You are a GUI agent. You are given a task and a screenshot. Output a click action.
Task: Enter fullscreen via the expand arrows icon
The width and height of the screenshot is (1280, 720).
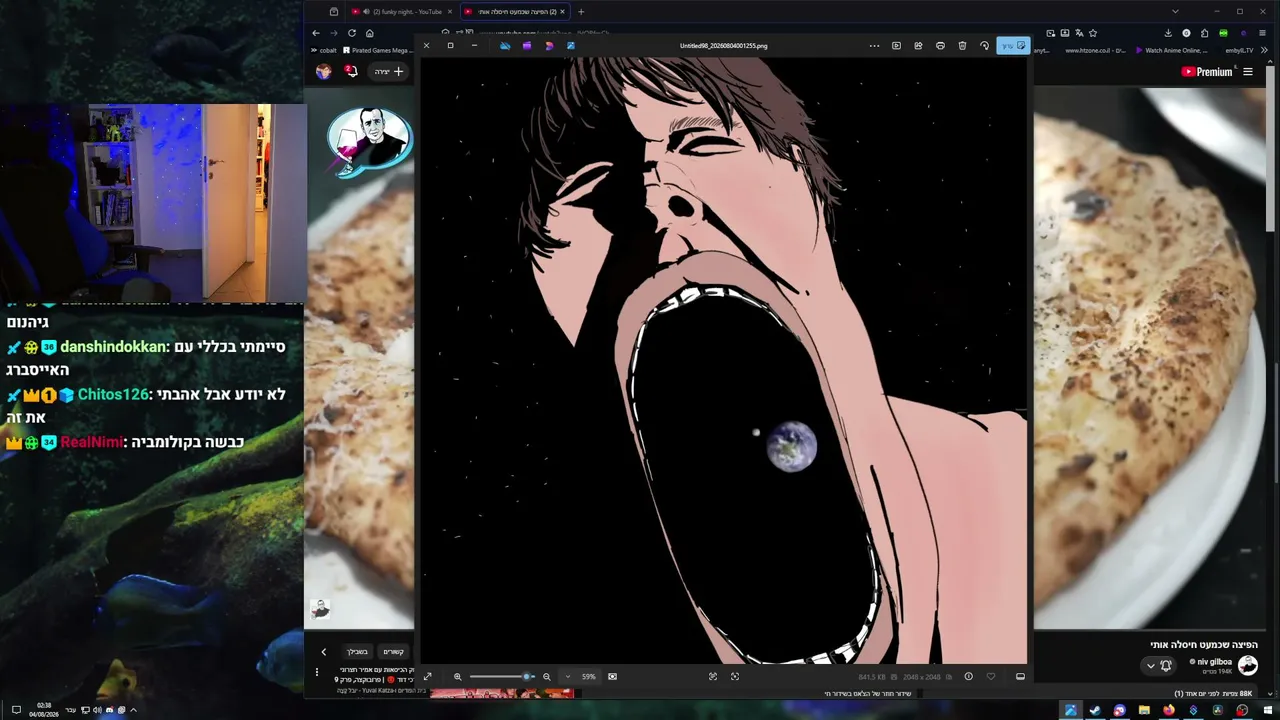tap(427, 677)
